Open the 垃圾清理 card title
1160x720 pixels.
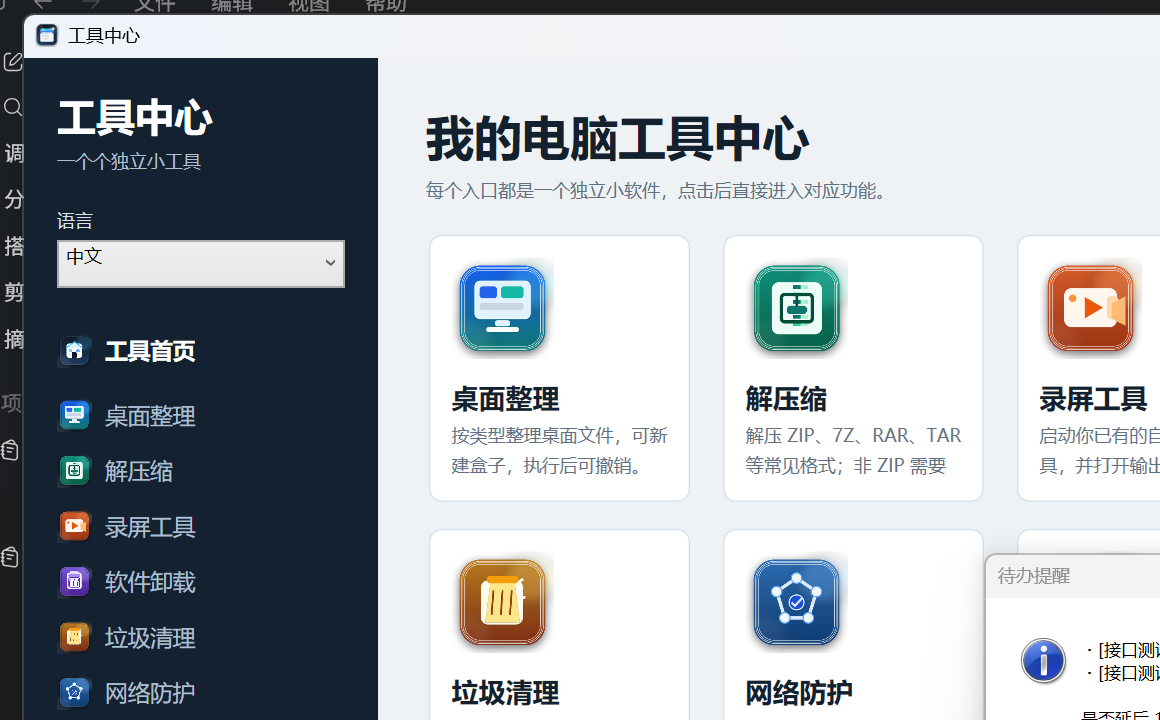click(x=505, y=693)
